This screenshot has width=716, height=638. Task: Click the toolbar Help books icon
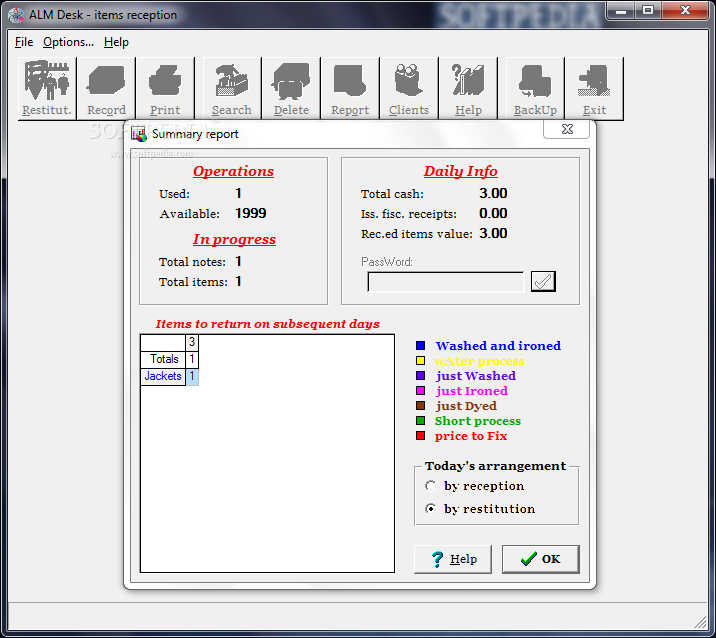click(x=468, y=89)
